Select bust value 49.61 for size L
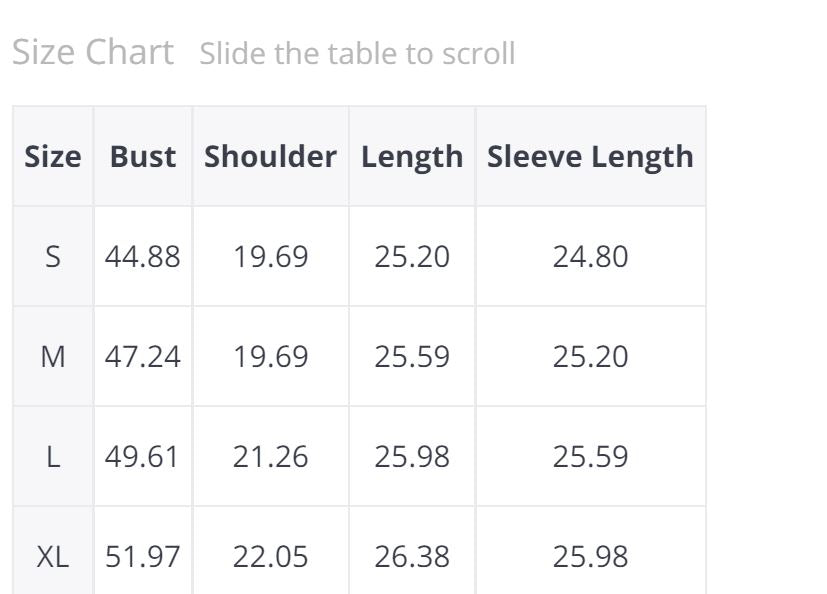Viewport: 827px width, 594px height. tap(143, 457)
